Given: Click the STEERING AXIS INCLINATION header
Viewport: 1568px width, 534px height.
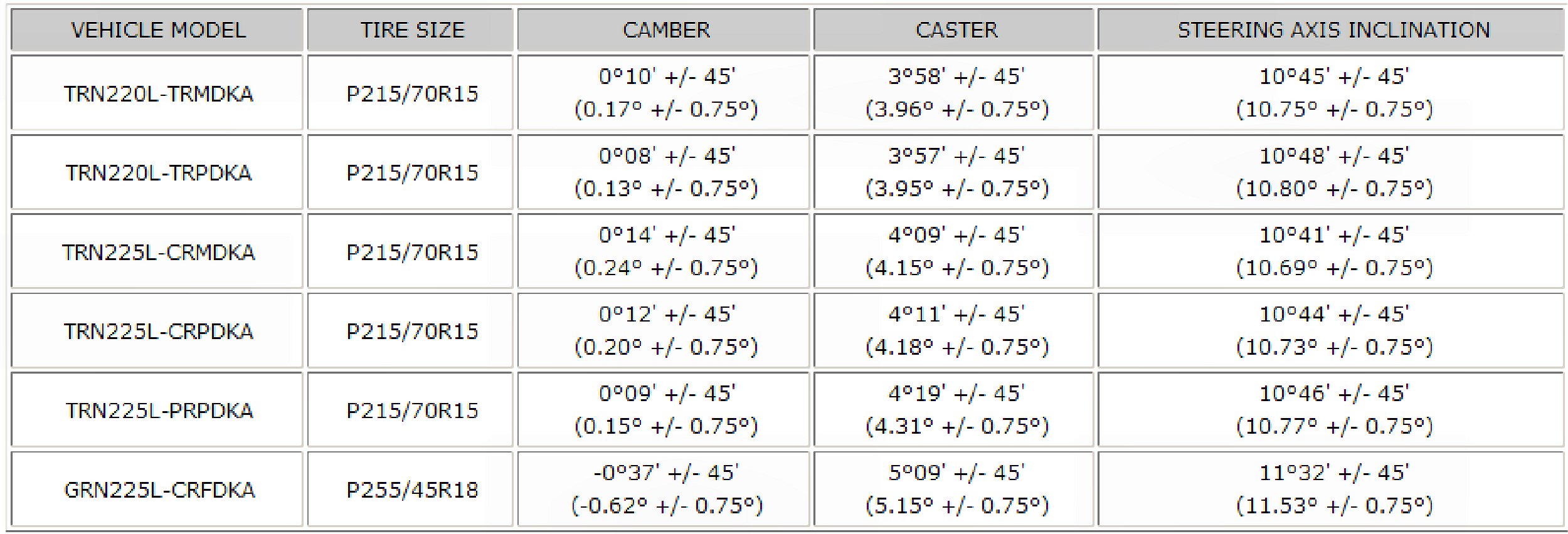Looking at the screenshot, I should [x=1333, y=29].
